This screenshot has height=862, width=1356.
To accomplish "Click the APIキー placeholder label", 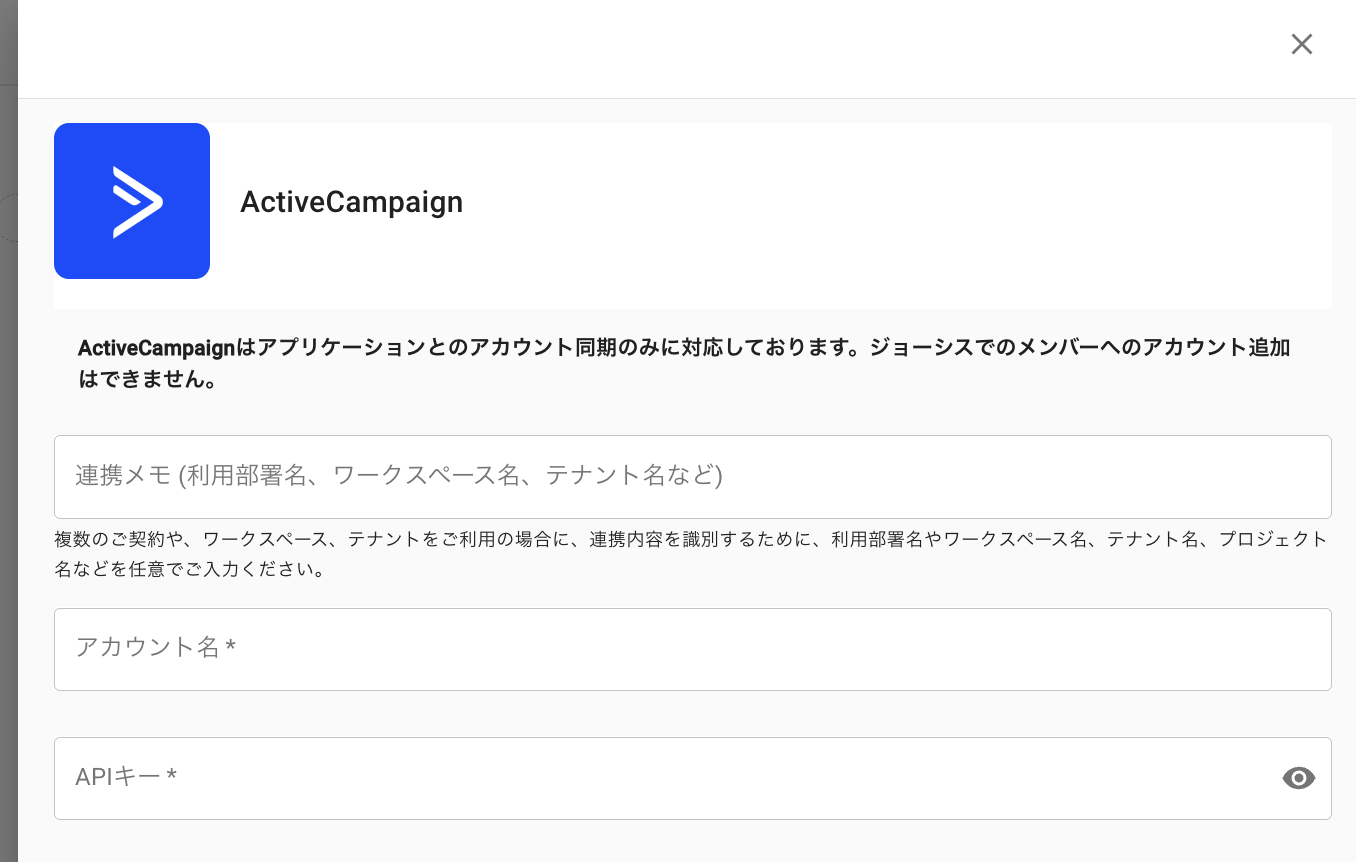I will (x=118, y=776).
